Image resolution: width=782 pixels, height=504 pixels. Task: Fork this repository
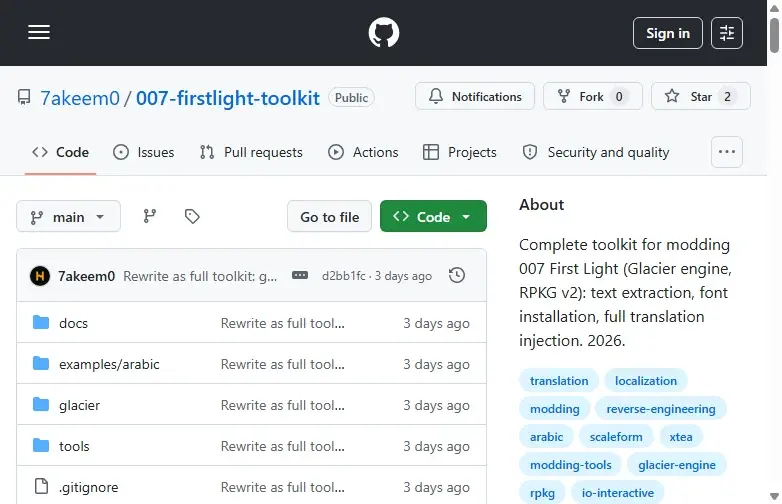tap(592, 96)
